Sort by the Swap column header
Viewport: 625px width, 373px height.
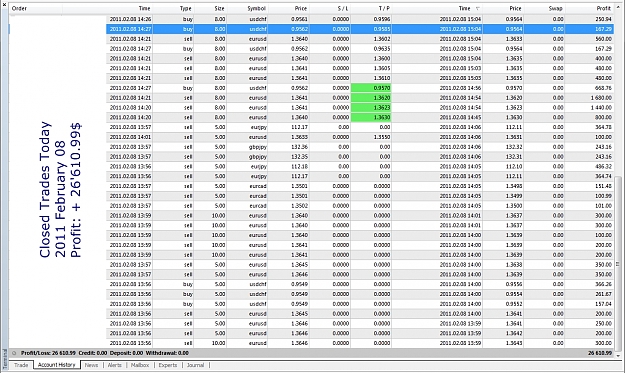(555, 8)
